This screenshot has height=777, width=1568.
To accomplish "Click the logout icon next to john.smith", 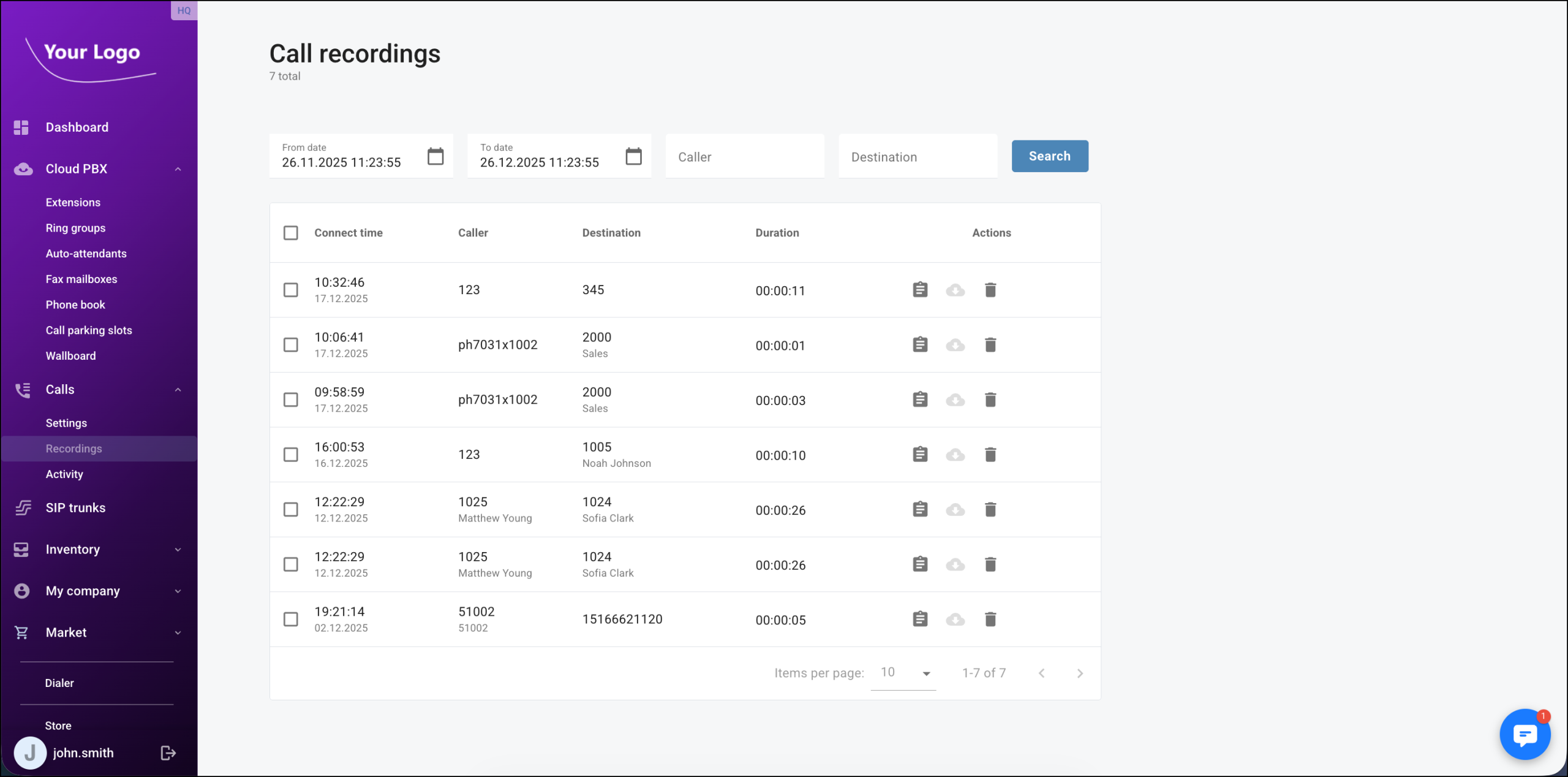I will coord(168,753).
